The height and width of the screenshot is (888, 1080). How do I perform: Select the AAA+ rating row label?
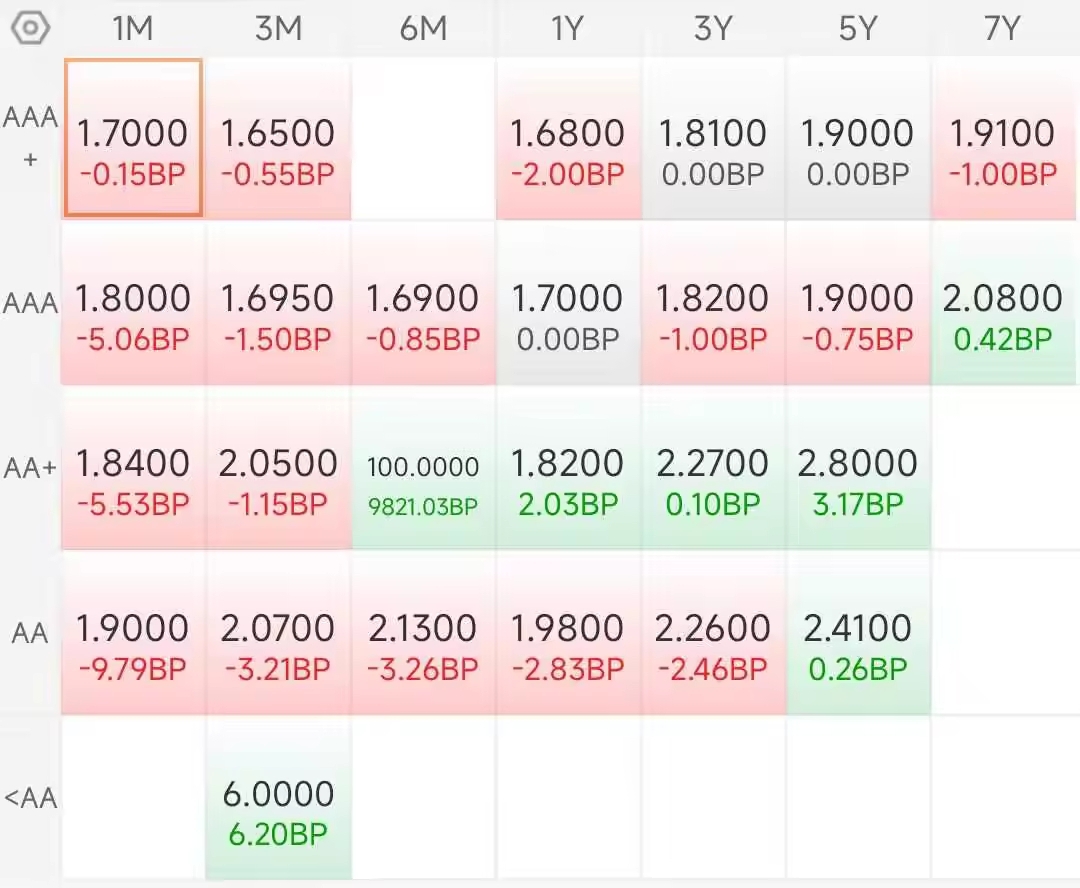[30, 137]
